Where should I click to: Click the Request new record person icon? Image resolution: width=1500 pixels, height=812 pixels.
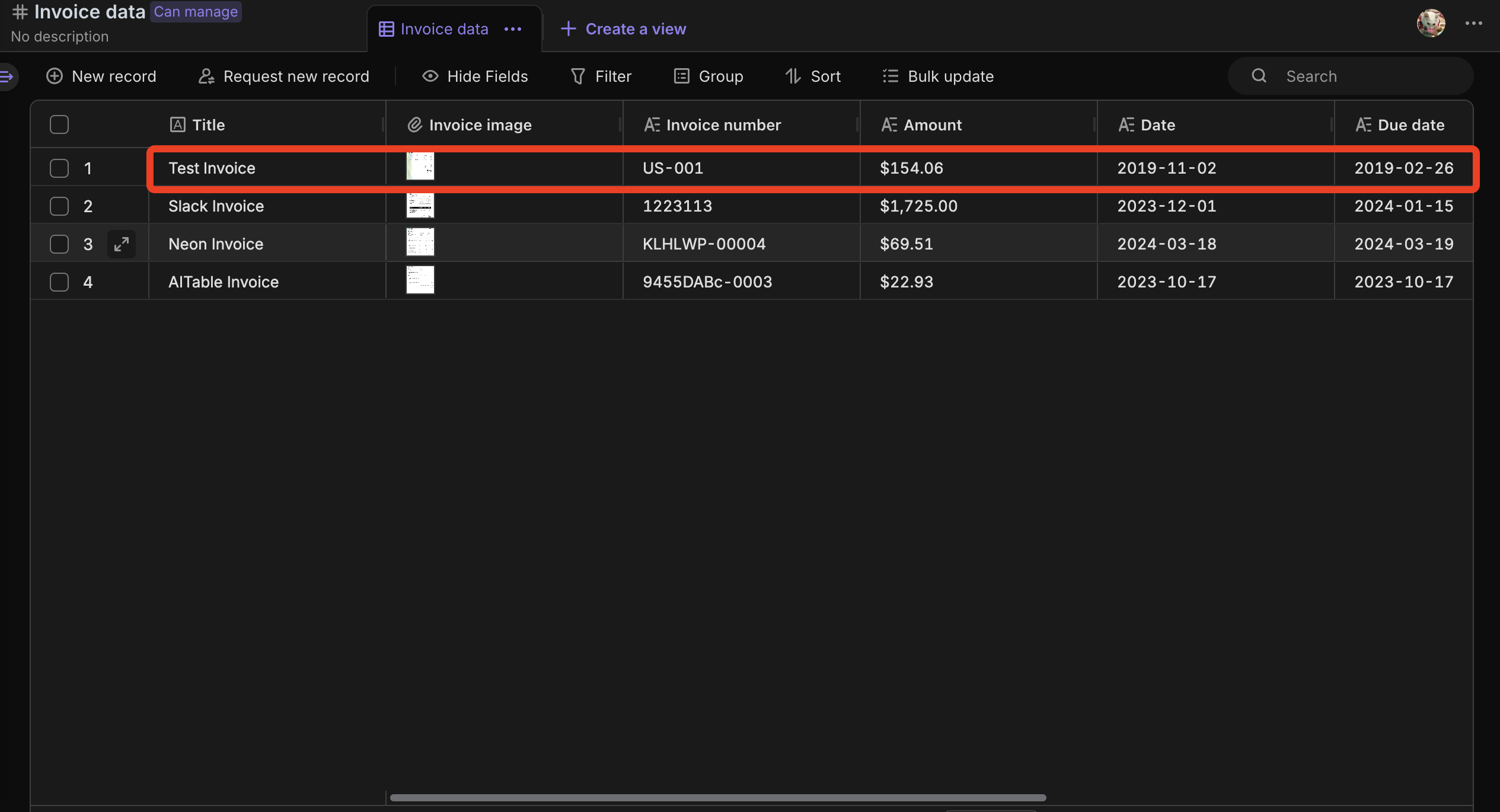pyautogui.click(x=206, y=76)
